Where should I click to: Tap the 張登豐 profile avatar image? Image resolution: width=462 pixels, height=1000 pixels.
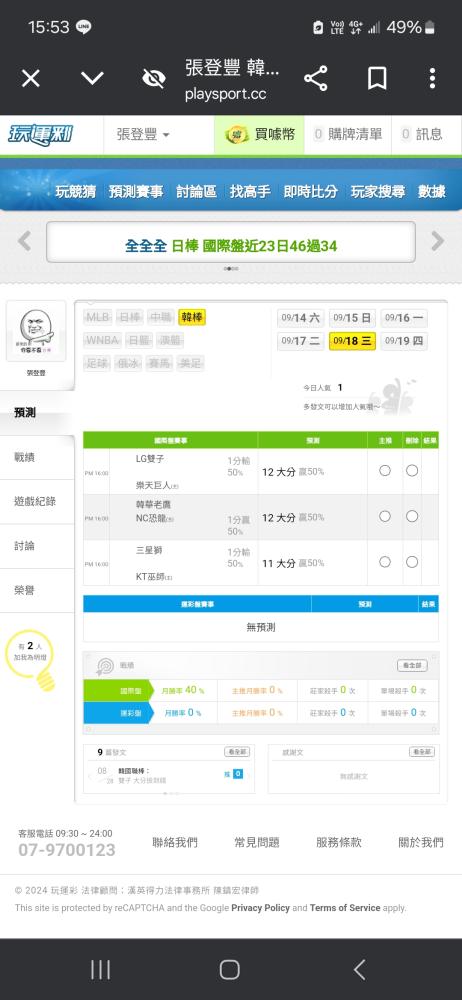36,331
